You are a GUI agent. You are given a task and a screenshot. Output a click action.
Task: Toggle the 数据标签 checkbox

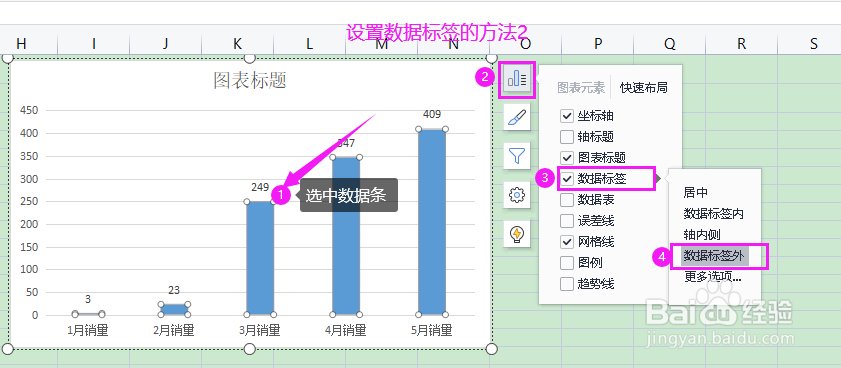tap(567, 179)
